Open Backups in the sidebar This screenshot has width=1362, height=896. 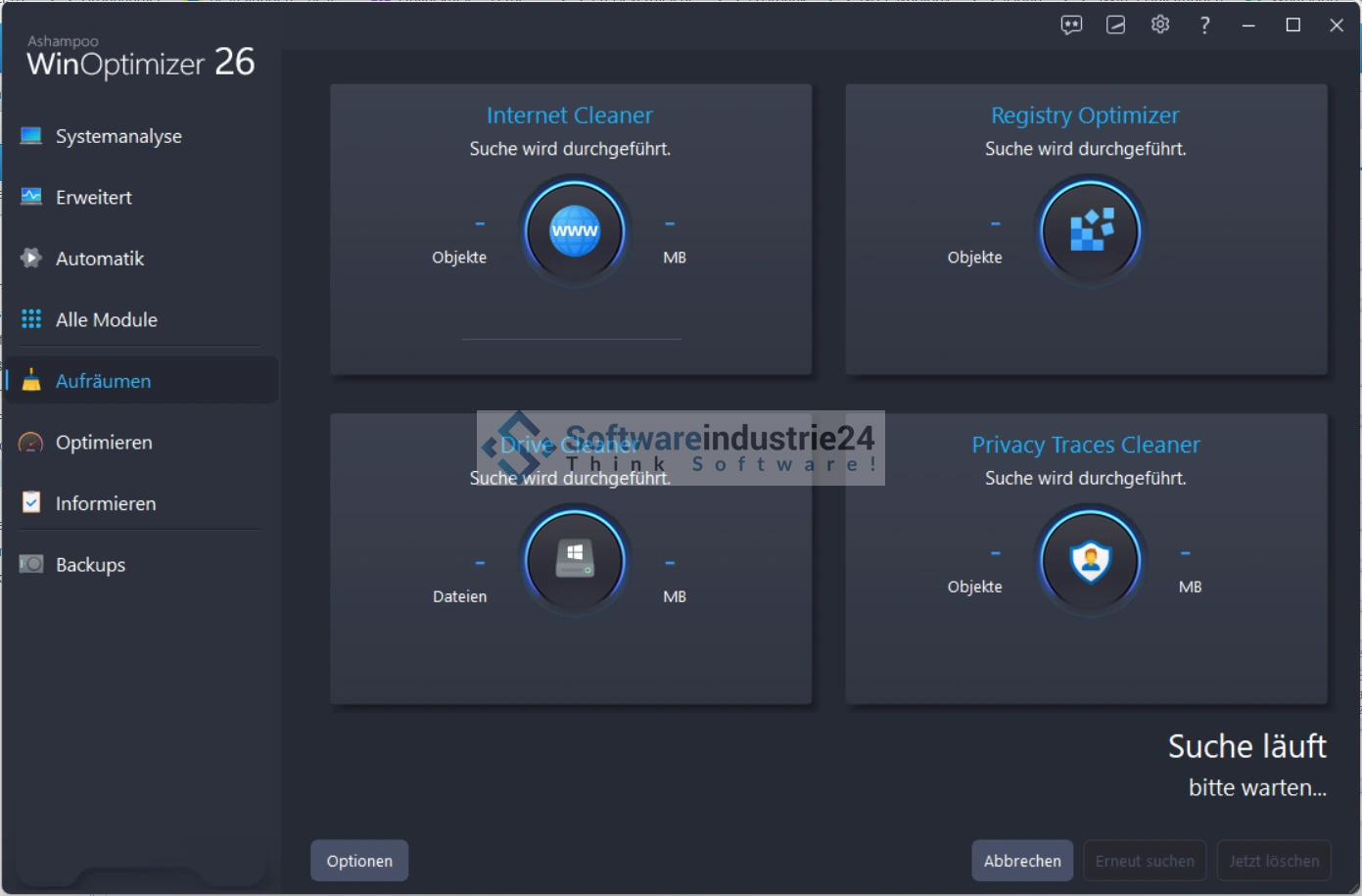coord(90,565)
